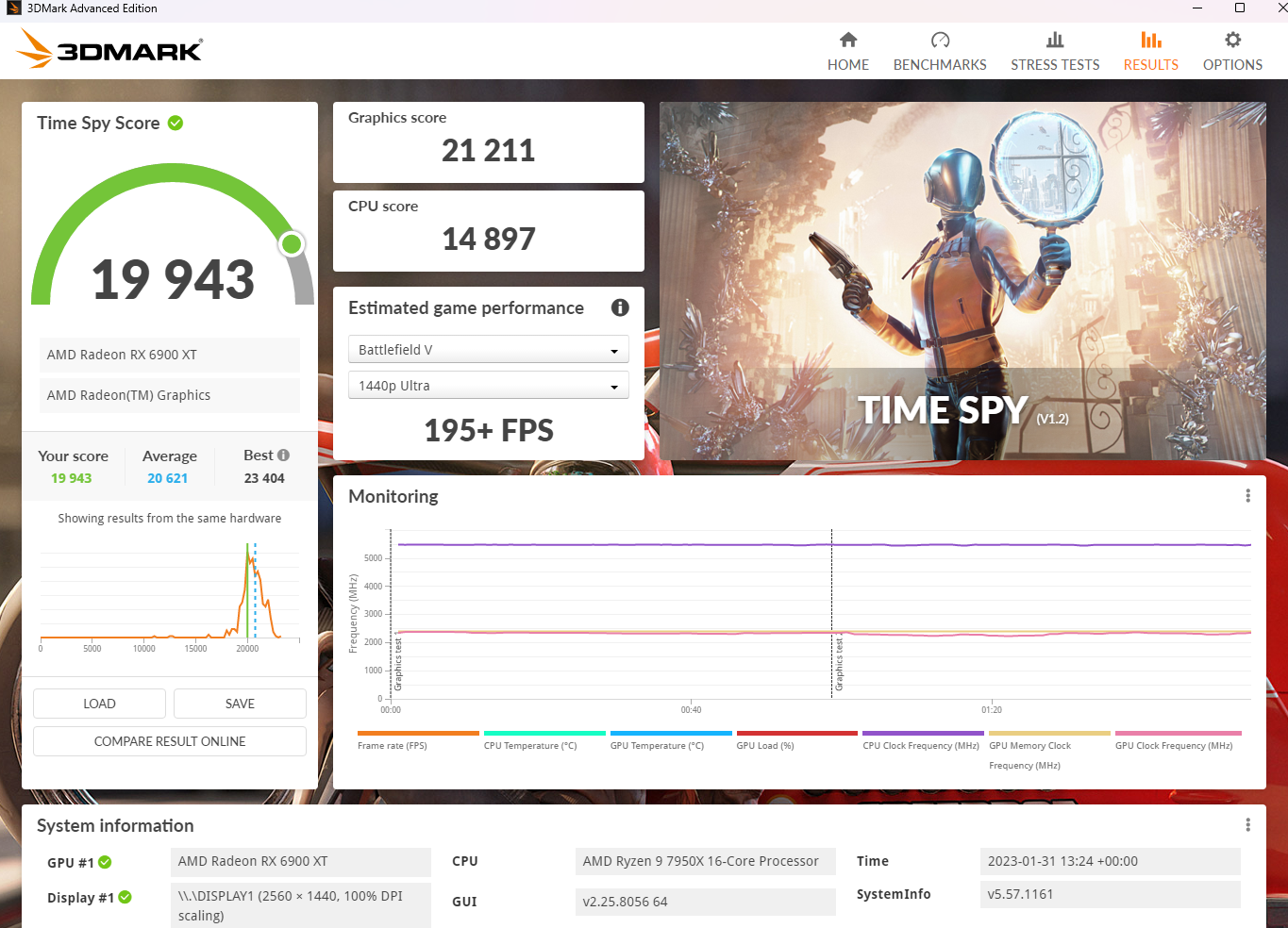Viewport: 1288px width, 928px height.
Task: Switch to the RESULTS tab
Action: (1150, 51)
